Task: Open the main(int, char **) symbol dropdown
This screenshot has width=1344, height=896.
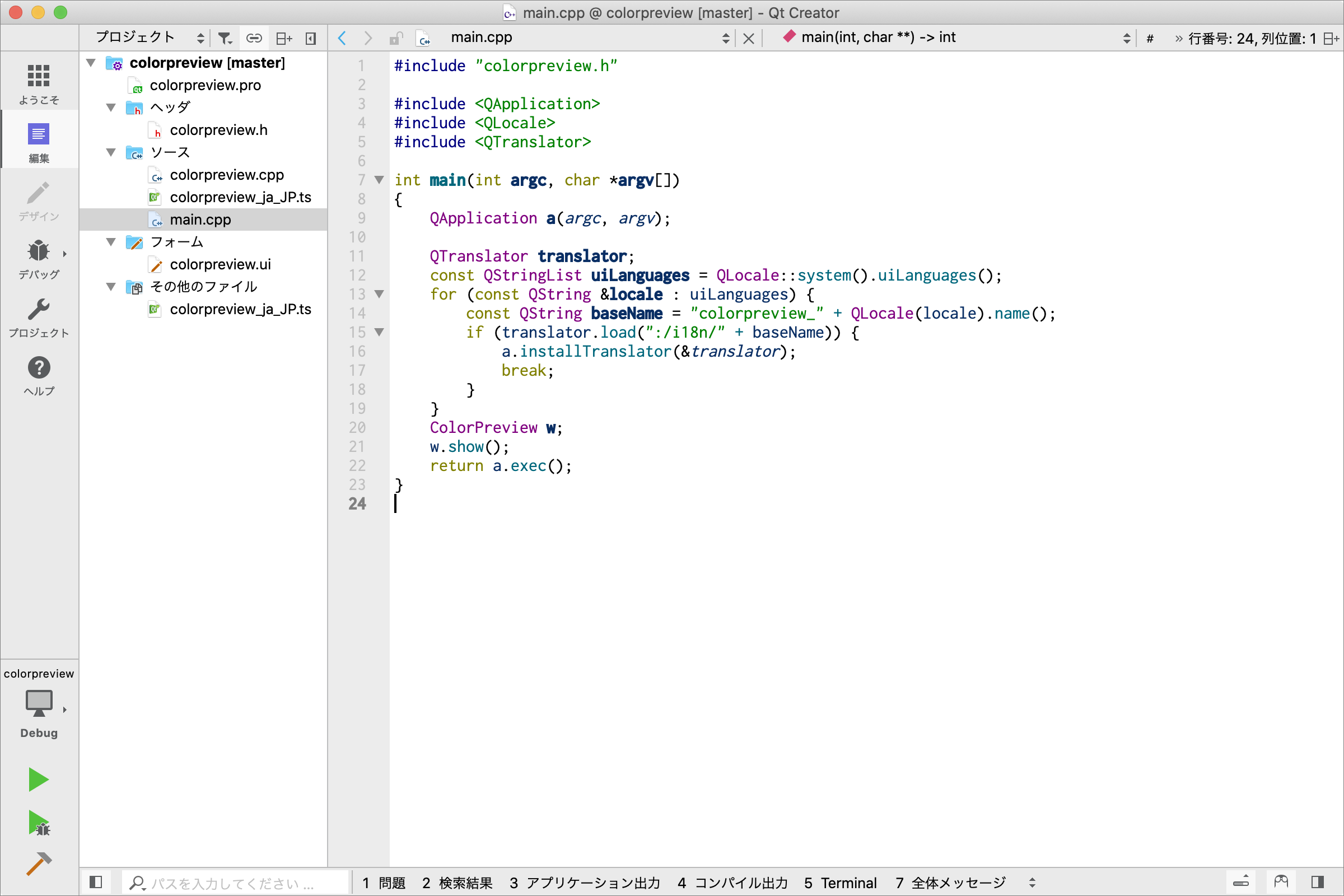Action: 958,38
